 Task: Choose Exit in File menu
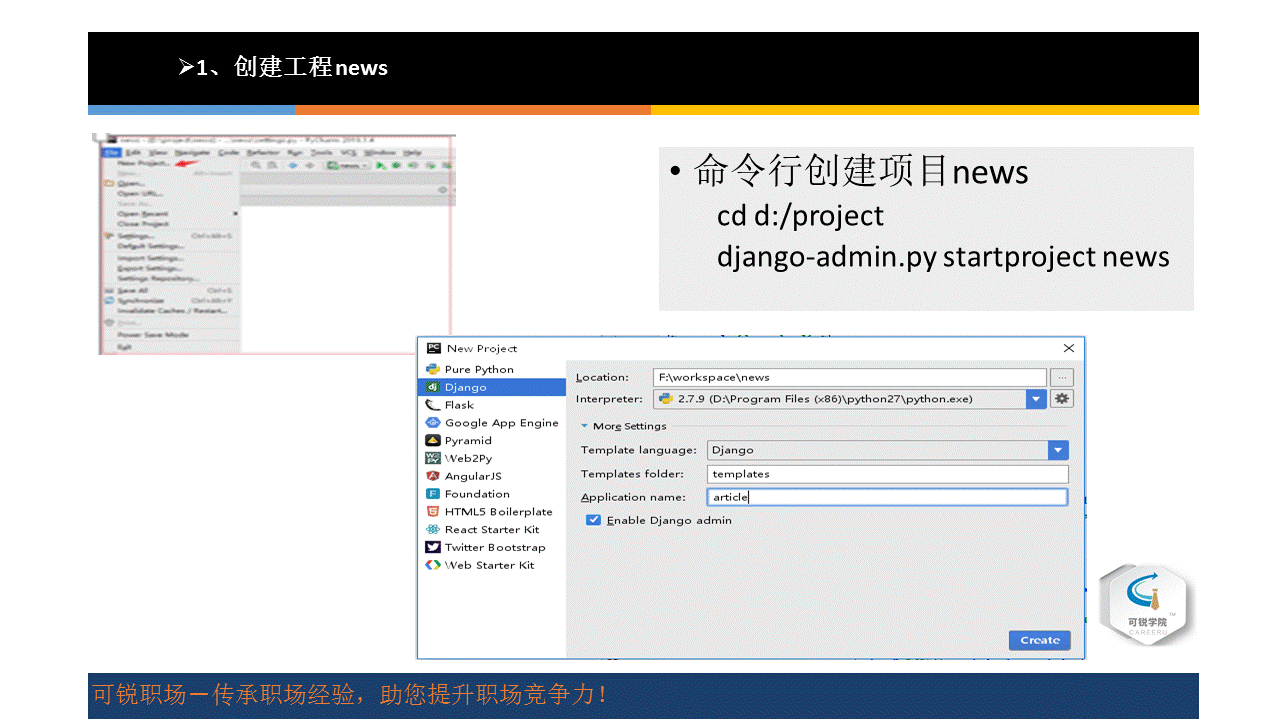tap(170, 347)
